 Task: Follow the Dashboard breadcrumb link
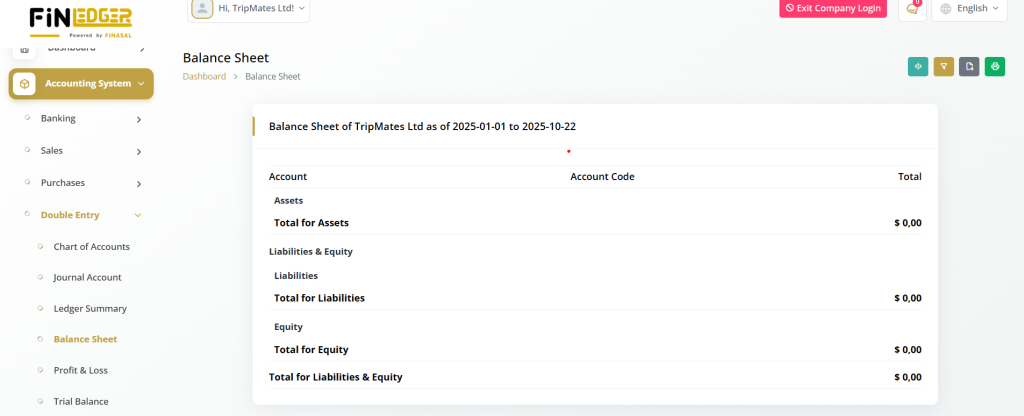coord(204,77)
